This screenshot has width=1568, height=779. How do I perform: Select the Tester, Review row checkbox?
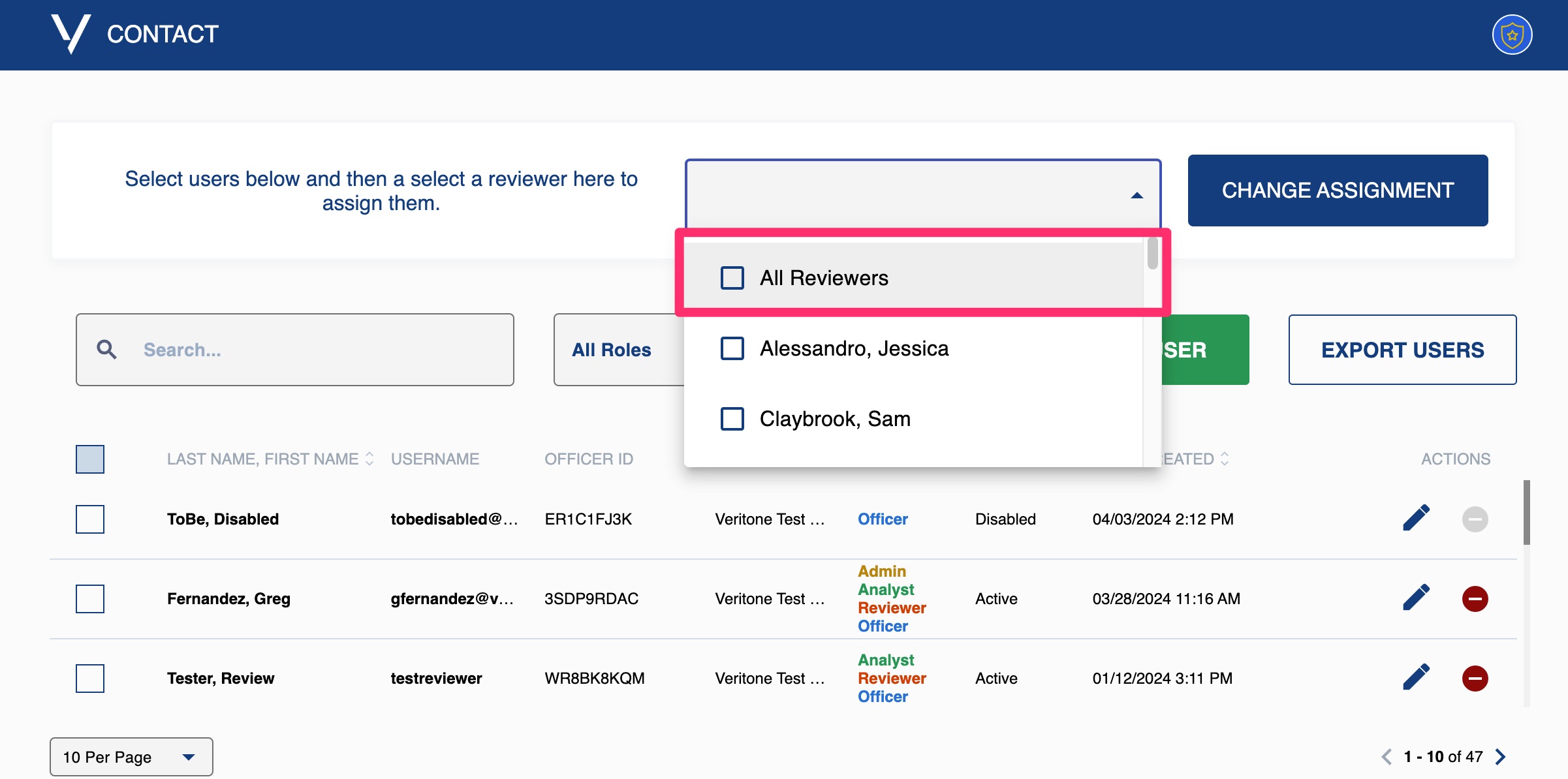pyautogui.click(x=90, y=679)
